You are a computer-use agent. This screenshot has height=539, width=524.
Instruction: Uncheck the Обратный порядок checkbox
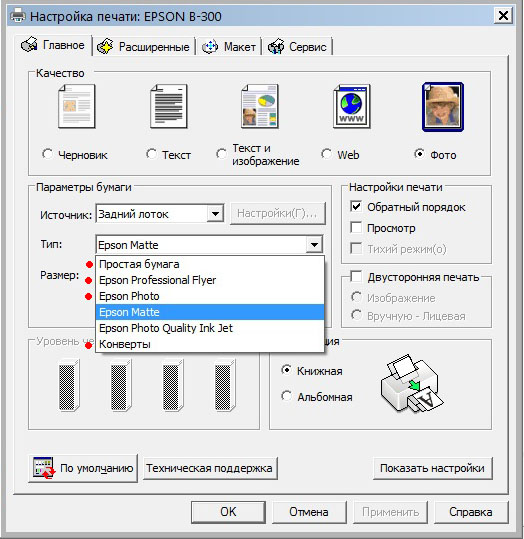click(x=356, y=207)
